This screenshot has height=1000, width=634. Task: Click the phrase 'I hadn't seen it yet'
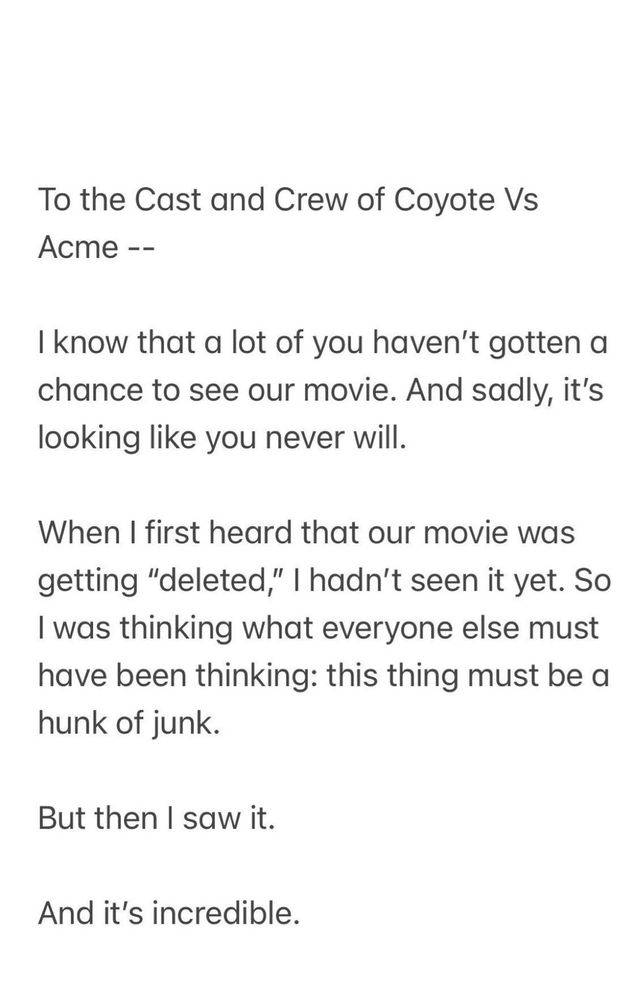(x=450, y=580)
